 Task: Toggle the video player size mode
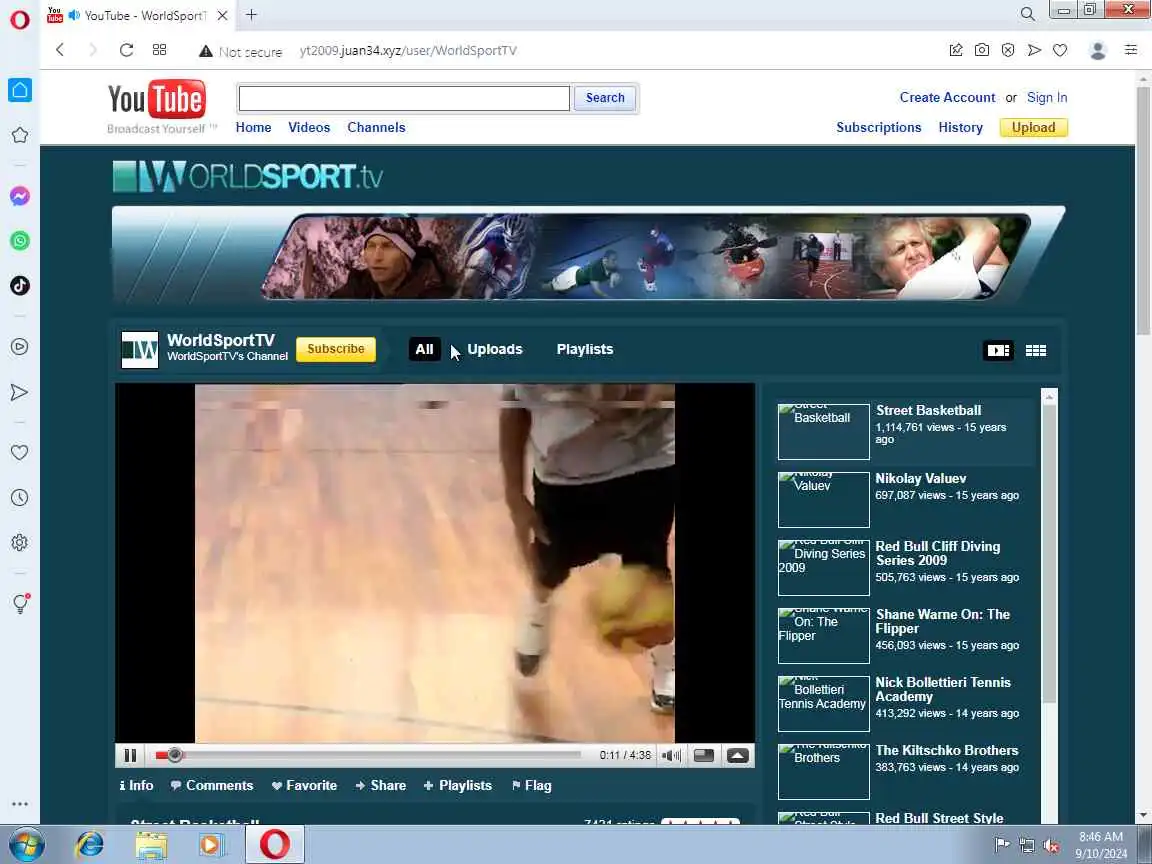[704, 755]
